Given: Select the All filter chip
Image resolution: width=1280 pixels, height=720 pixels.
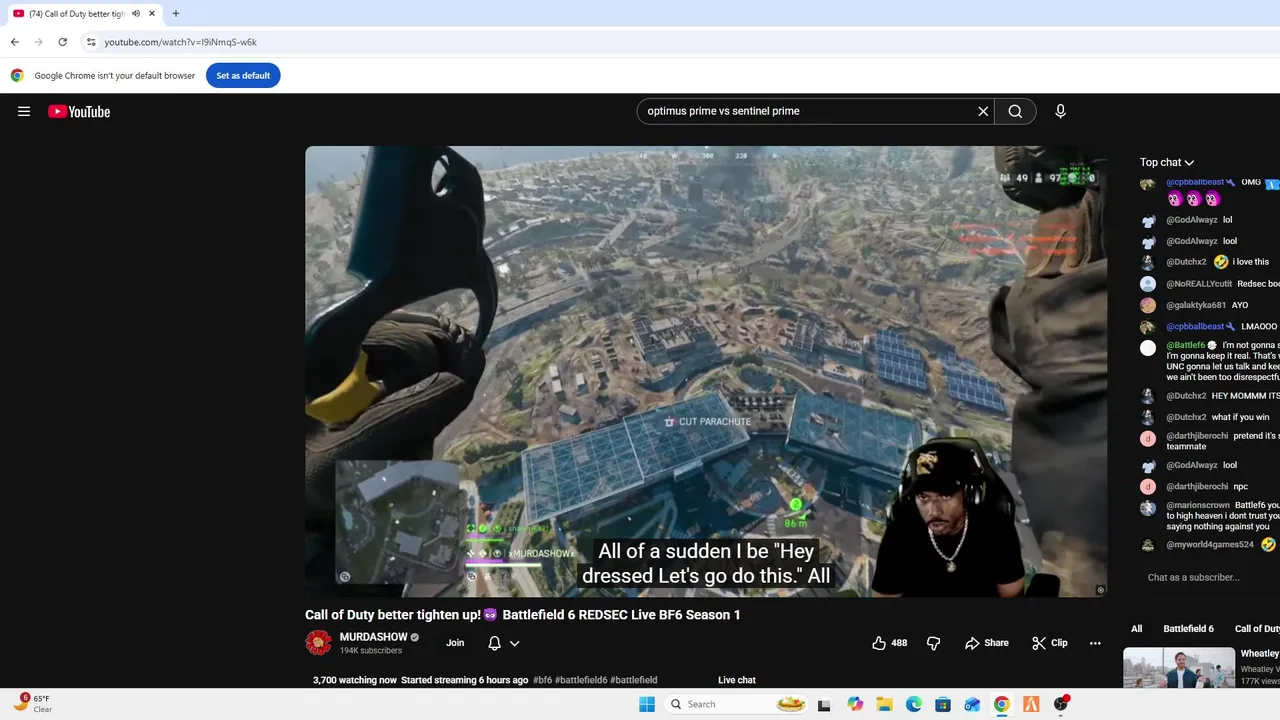Looking at the screenshot, I should click(1136, 629).
